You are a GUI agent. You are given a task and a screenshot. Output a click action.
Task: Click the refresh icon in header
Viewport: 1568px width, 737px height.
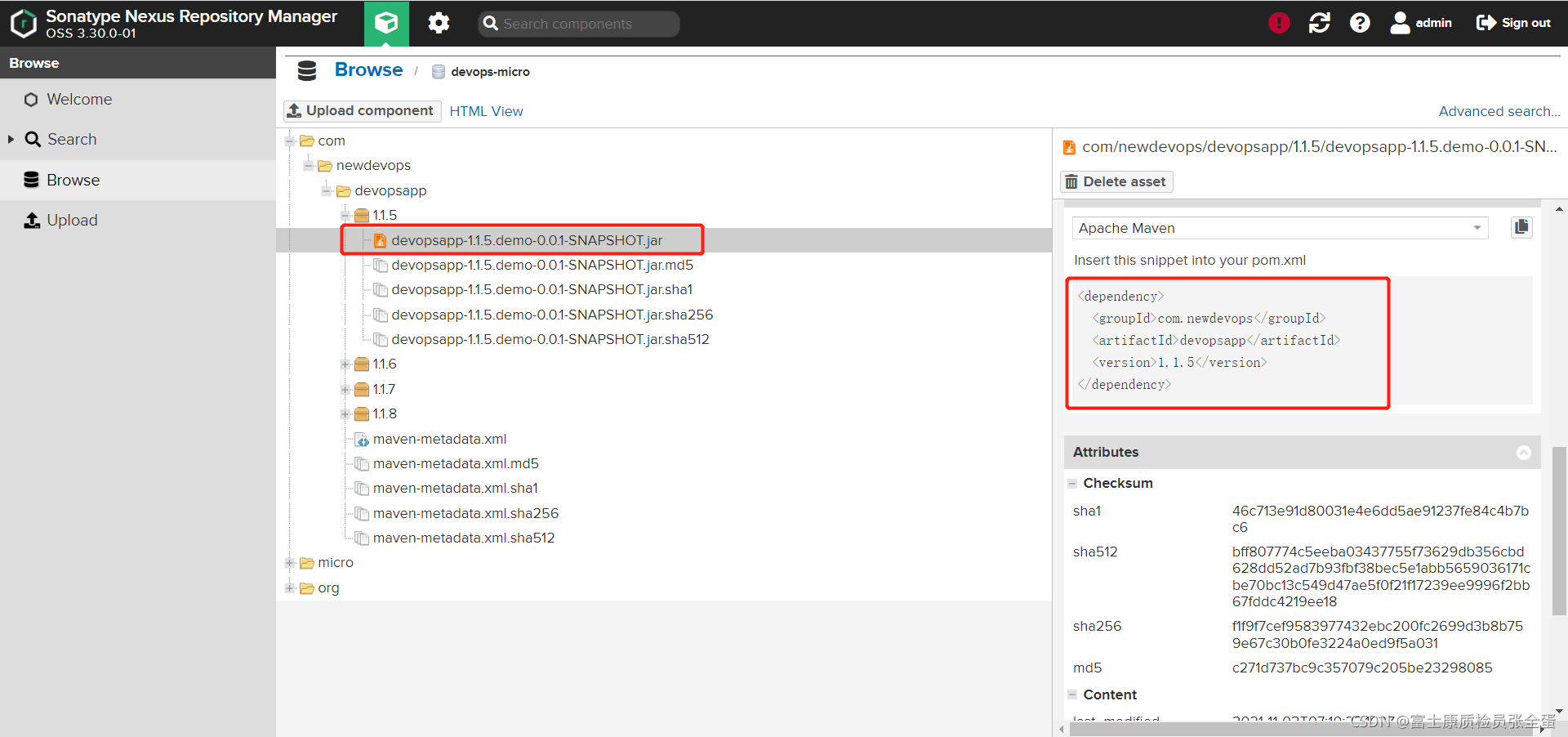click(x=1320, y=23)
